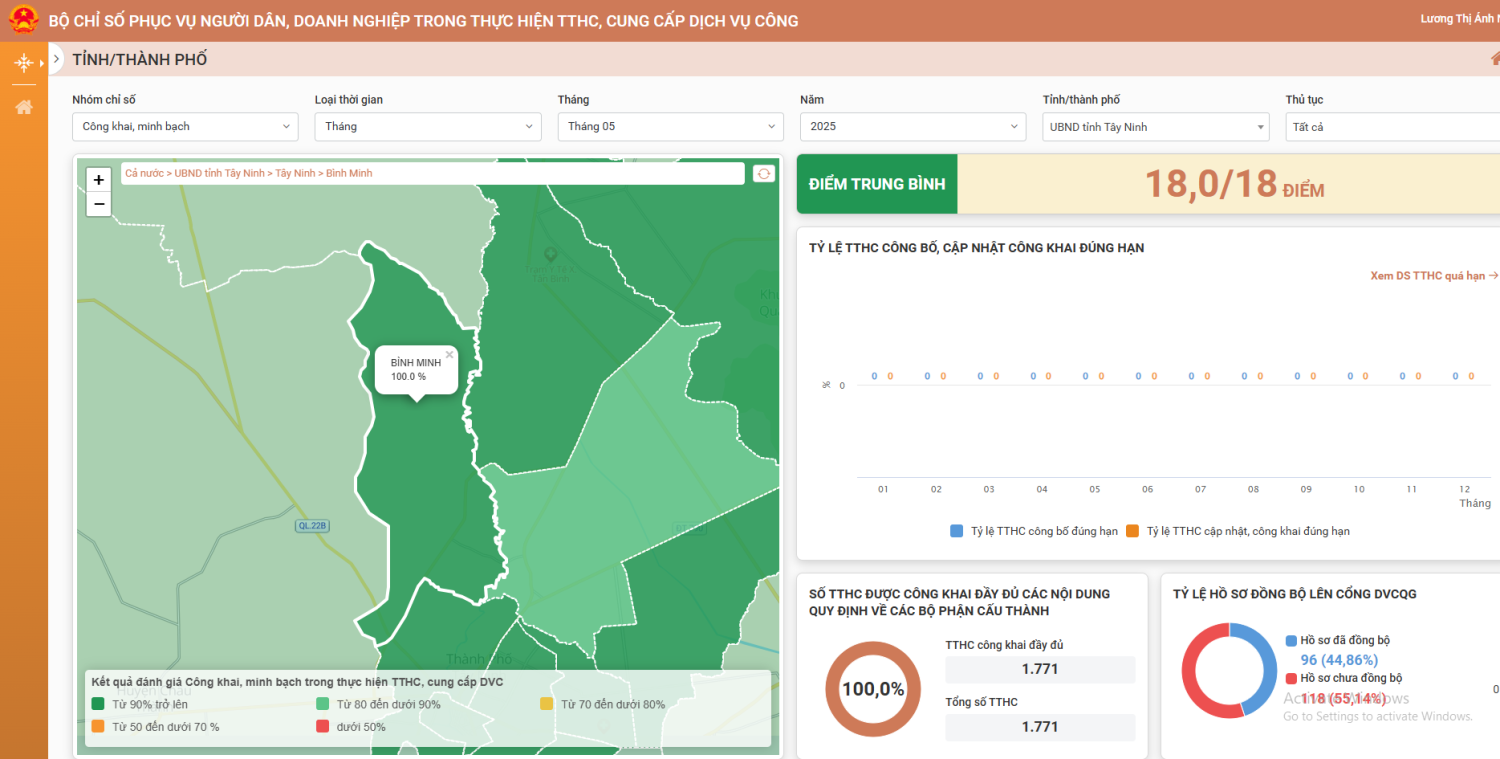Open the Tháng 05 month dropdown

tap(671, 127)
